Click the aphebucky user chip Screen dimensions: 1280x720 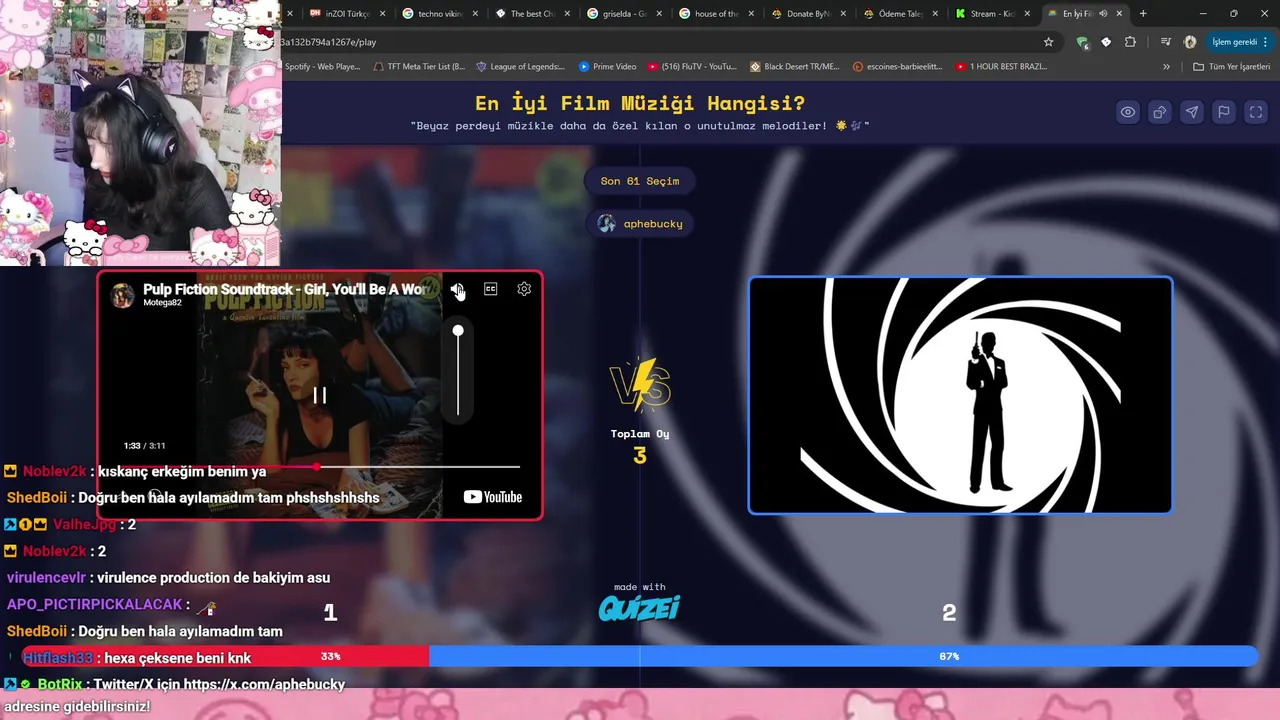[640, 223]
